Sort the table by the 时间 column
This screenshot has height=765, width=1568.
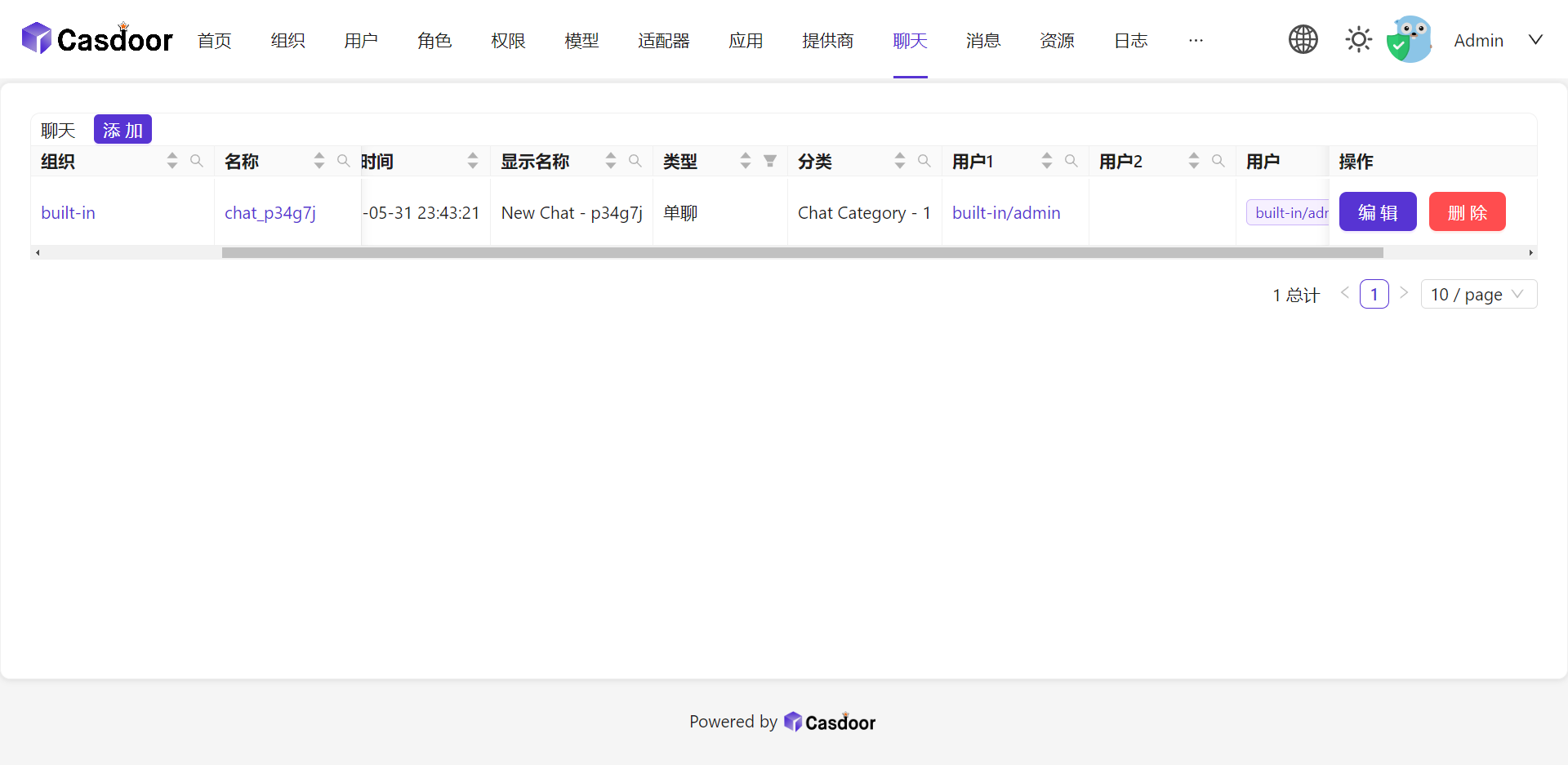(x=472, y=161)
